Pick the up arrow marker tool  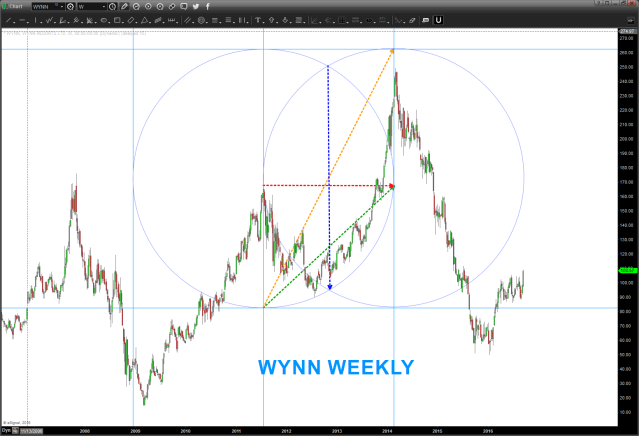(271, 20)
